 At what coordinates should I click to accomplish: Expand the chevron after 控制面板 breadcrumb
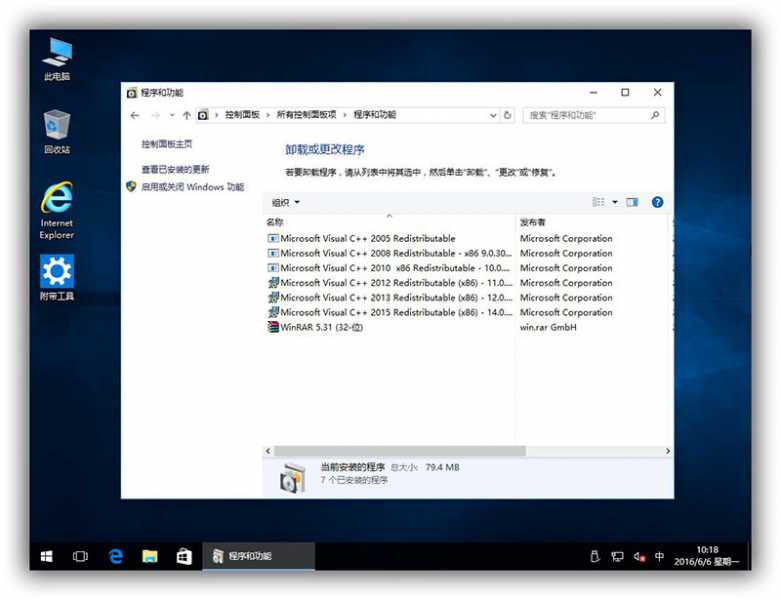point(268,115)
